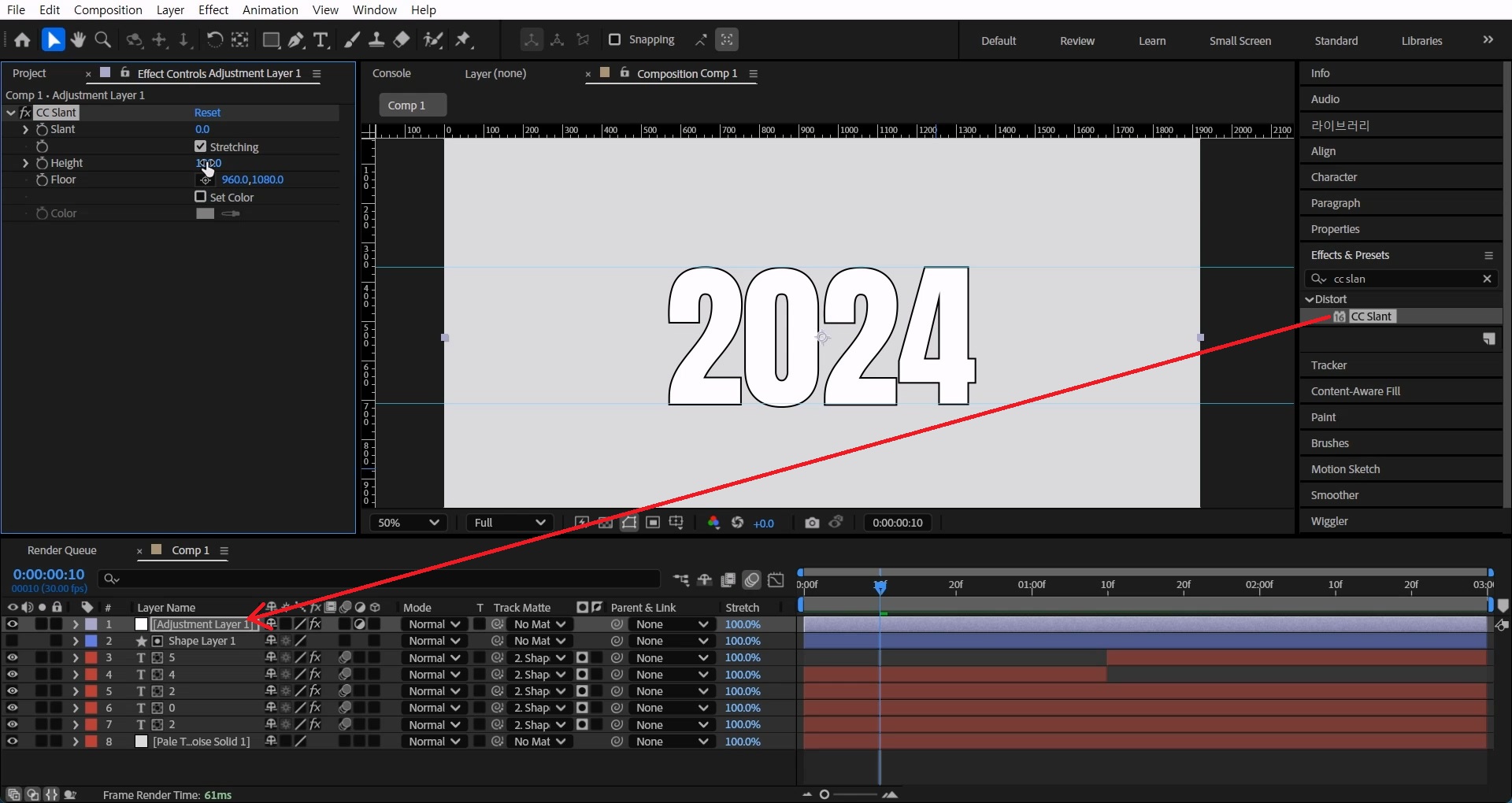The width and height of the screenshot is (1512, 803).
Task: Toggle the Stretching checkbox
Action: (x=201, y=146)
